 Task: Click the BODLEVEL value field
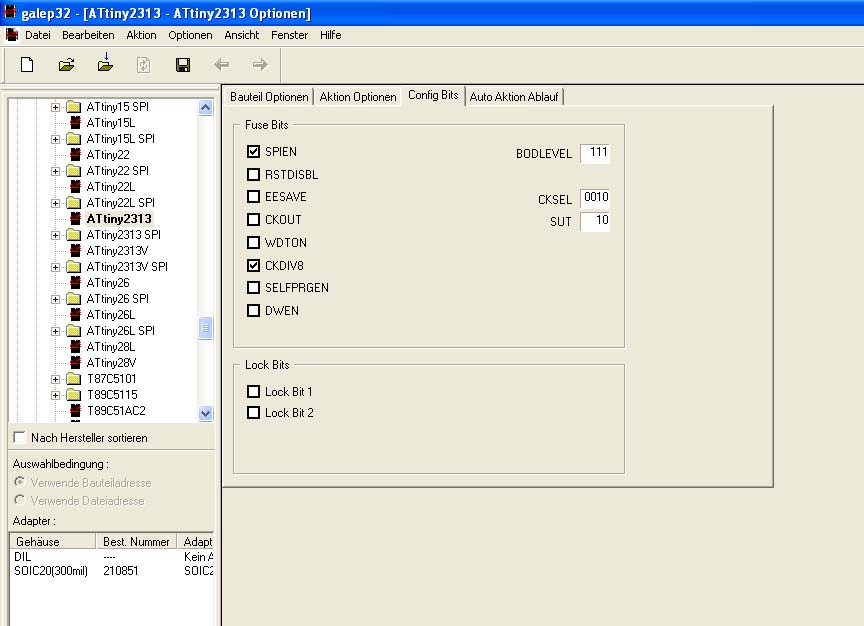(x=595, y=153)
